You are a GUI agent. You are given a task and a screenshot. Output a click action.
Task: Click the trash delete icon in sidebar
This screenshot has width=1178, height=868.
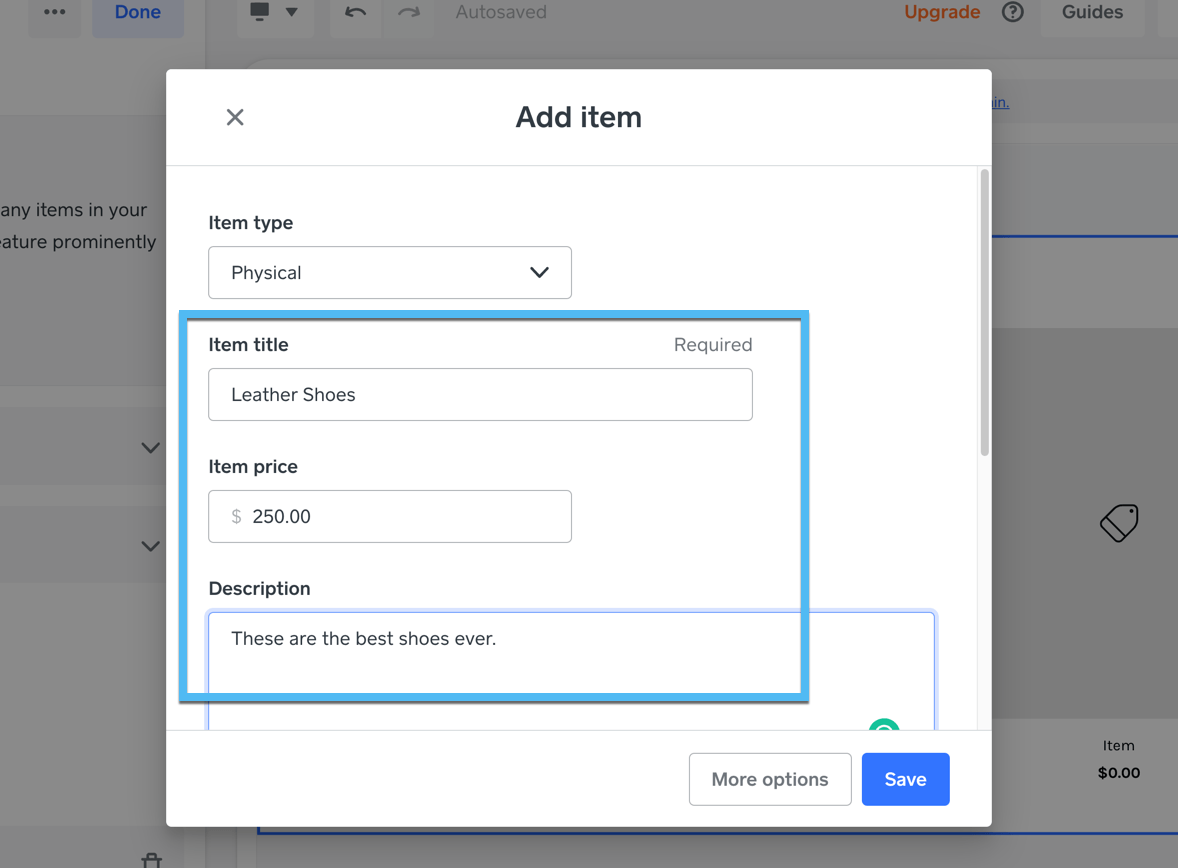(151, 859)
